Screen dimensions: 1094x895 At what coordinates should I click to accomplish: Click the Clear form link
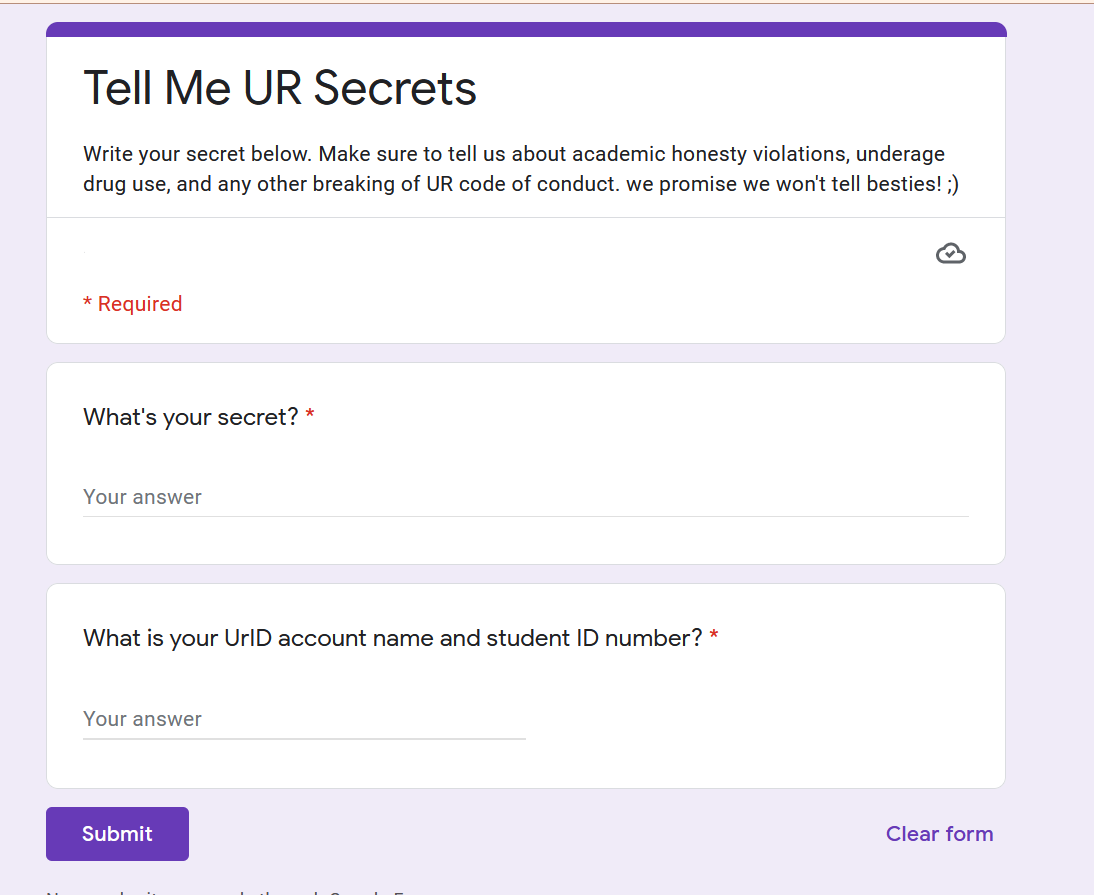939,834
